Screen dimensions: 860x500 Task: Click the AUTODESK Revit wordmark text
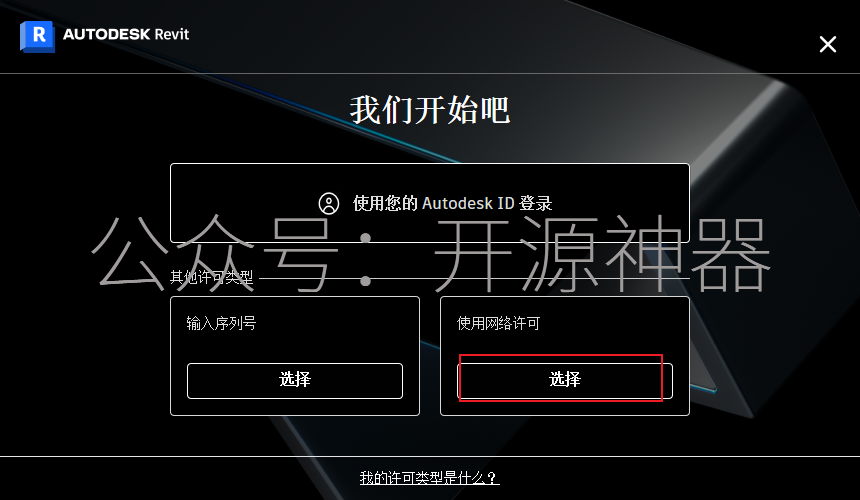126,34
